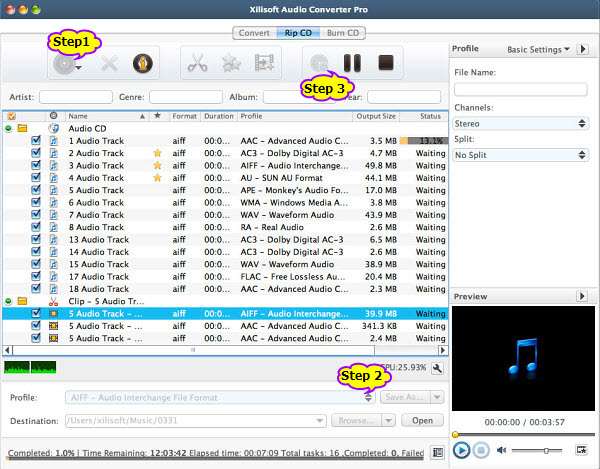Expand the Preview panel arrow

coord(582,296)
